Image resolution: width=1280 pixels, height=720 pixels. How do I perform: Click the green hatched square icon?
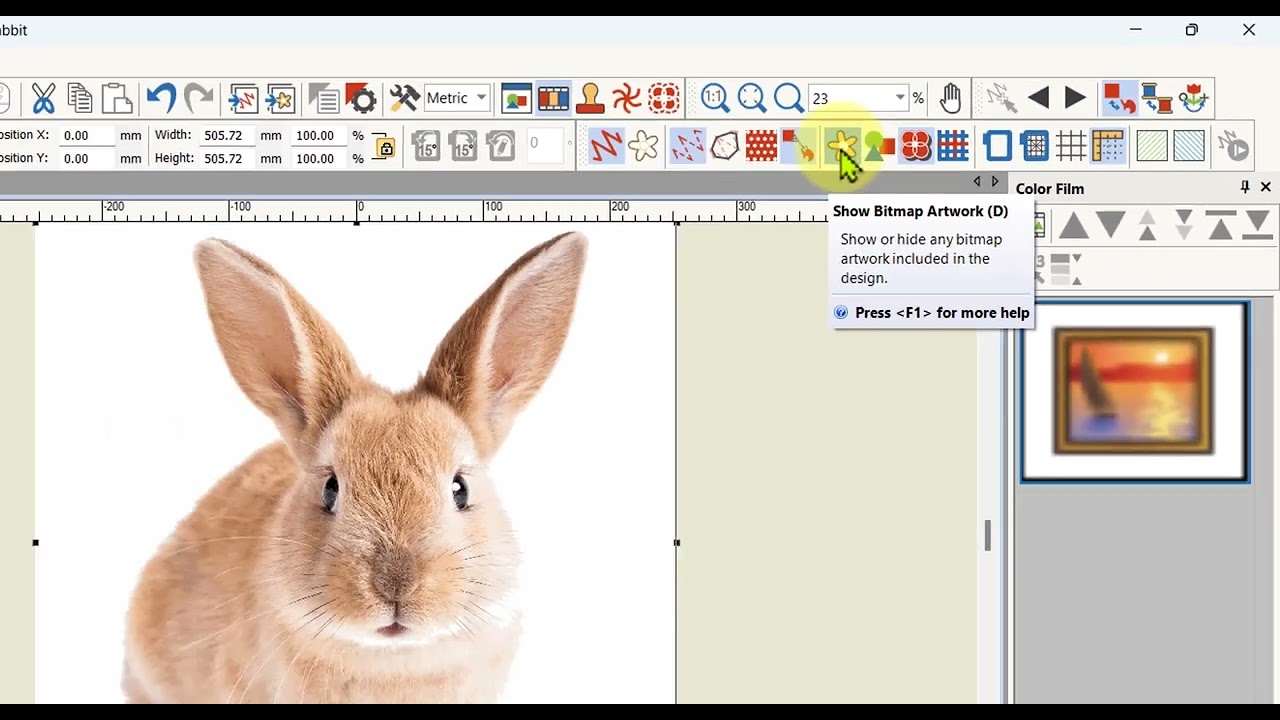tap(1152, 146)
